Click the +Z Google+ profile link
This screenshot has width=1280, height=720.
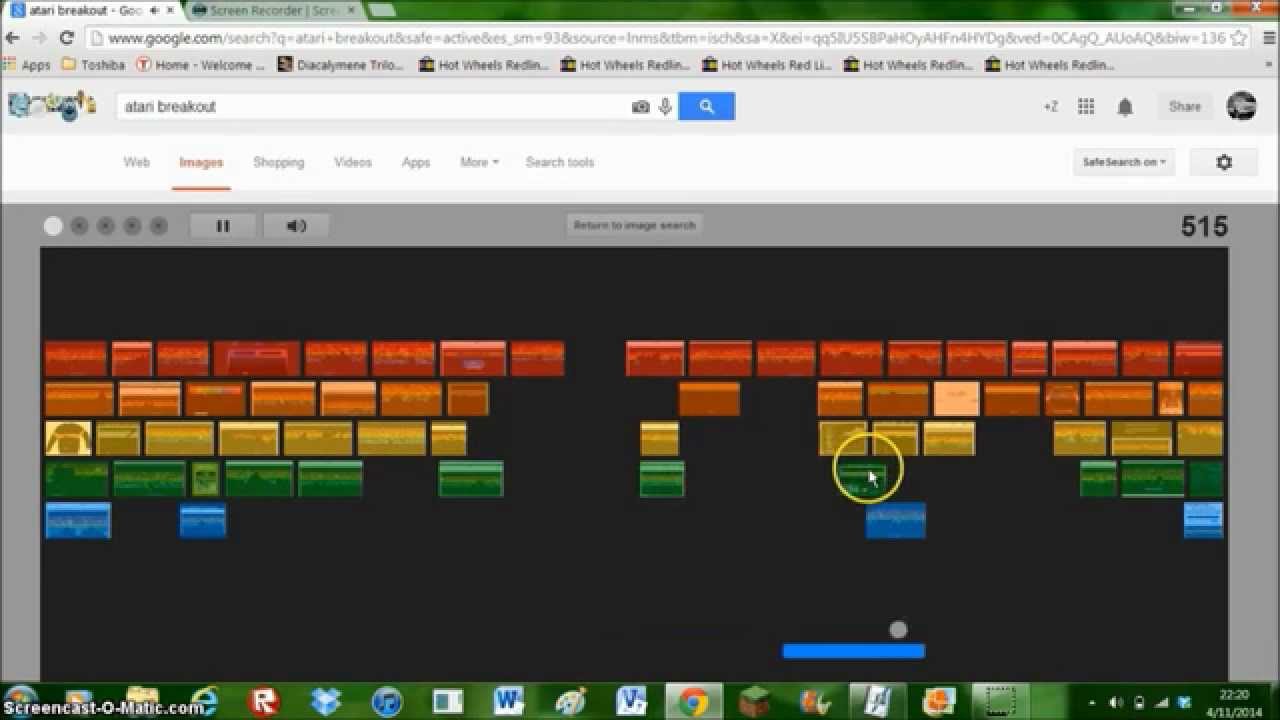pos(1050,107)
